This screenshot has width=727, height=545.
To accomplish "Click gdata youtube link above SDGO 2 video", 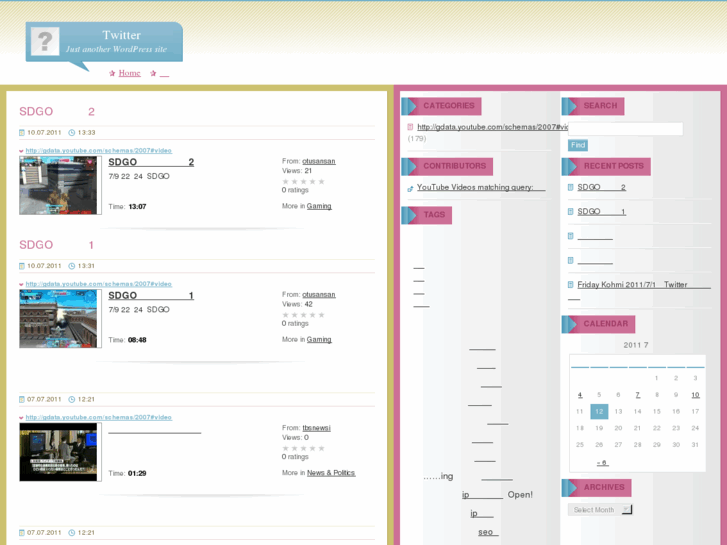I will pyautogui.click(x=99, y=151).
